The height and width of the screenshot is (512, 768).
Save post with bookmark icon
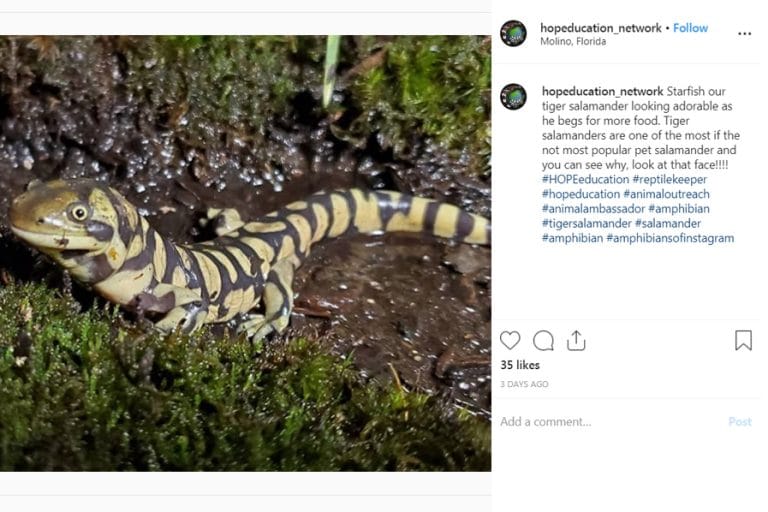(743, 340)
